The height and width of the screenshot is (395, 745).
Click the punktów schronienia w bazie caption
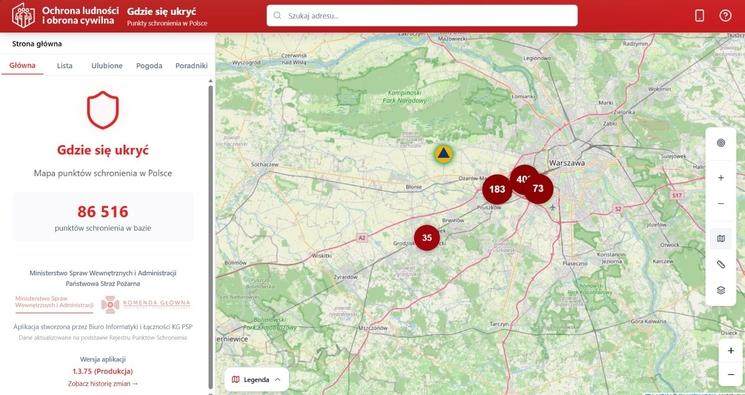point(103,228)
